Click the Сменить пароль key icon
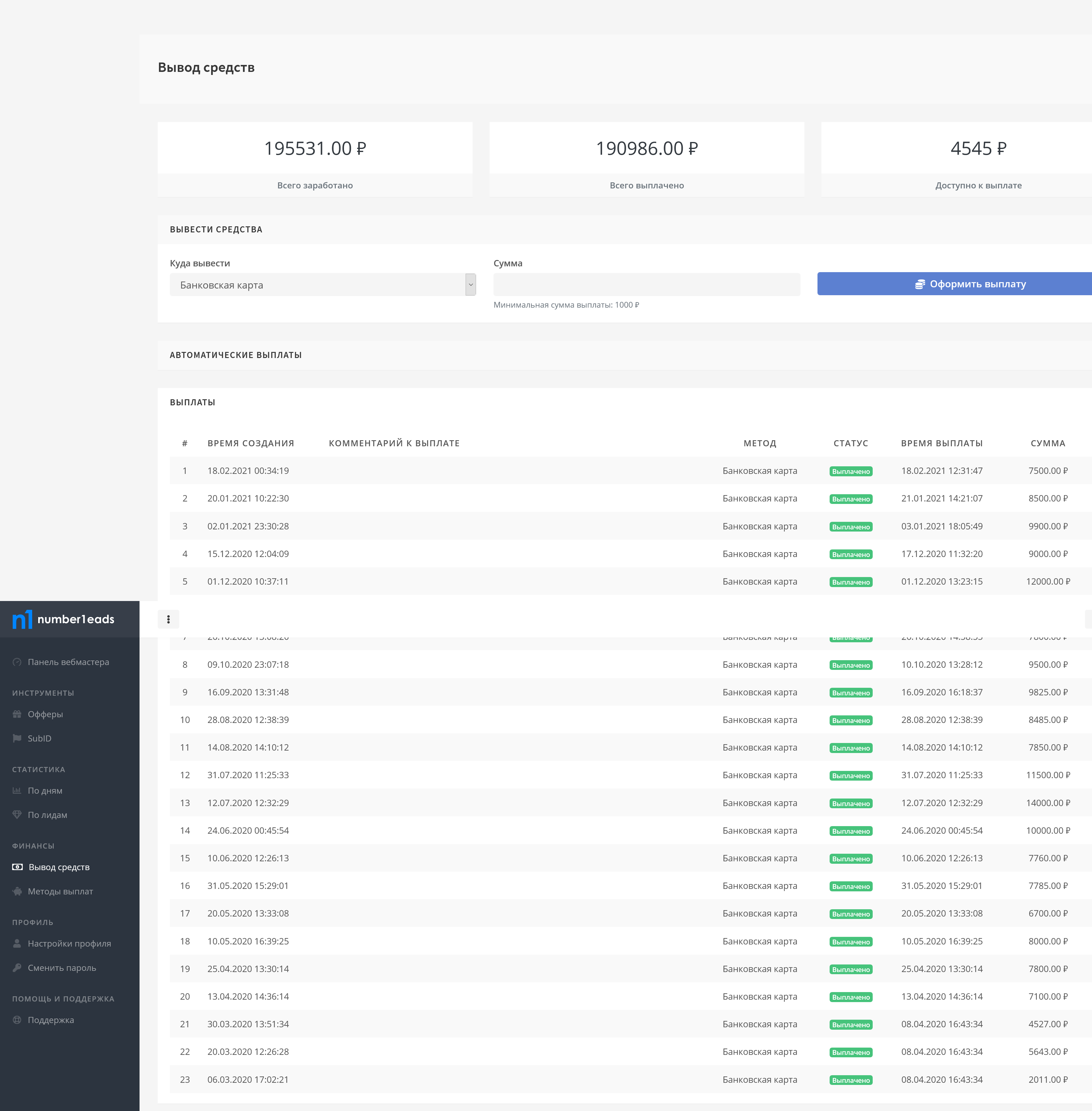The image size is (1092, 1111). (x=17, y=967)
